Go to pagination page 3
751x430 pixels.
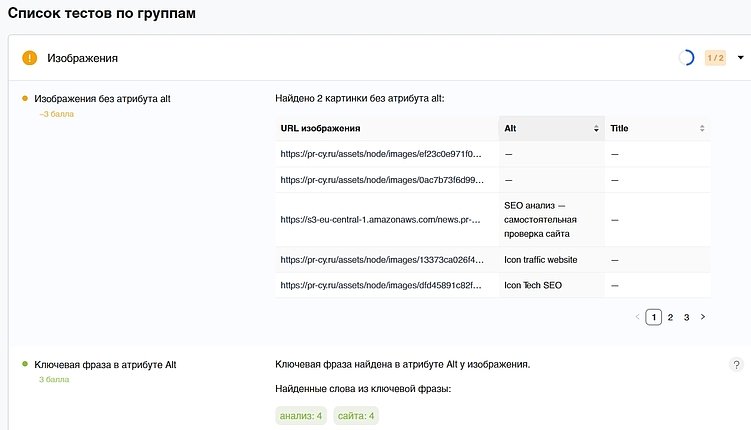point(686,317)
